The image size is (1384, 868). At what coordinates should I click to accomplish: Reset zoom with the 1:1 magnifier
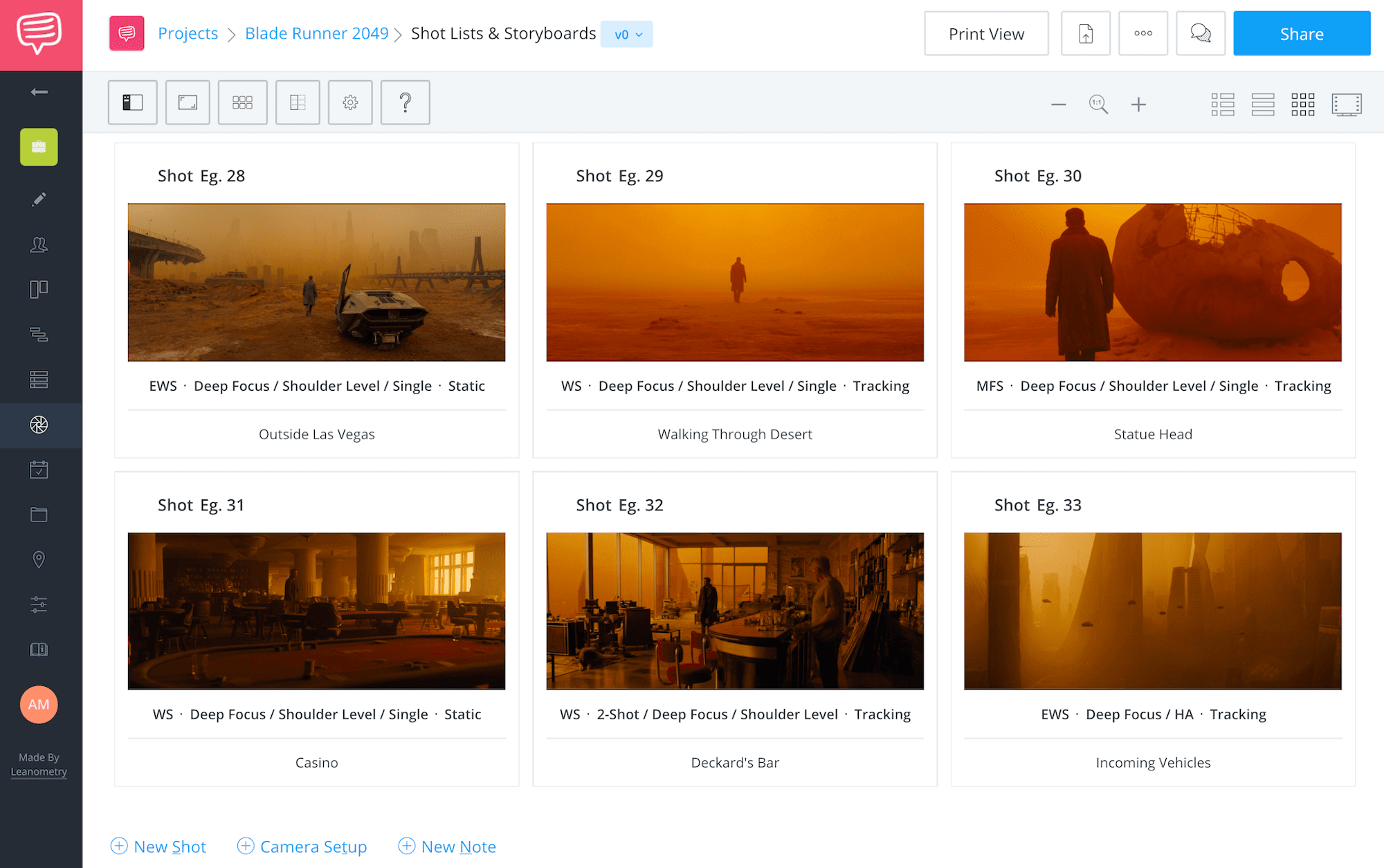1098,104
